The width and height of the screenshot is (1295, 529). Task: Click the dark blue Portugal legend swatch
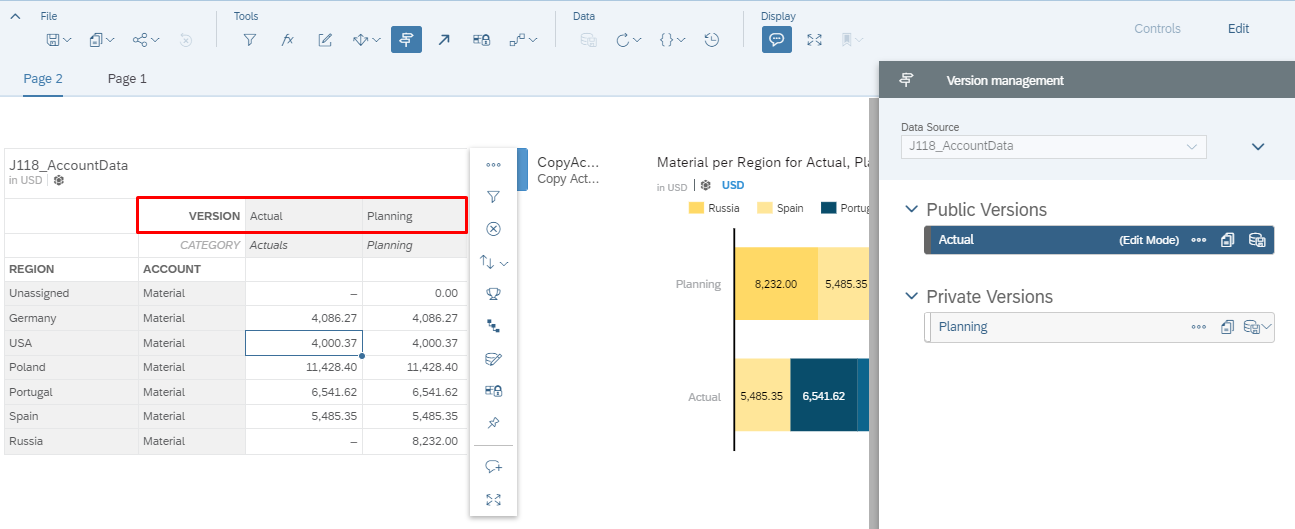(828, 208)
